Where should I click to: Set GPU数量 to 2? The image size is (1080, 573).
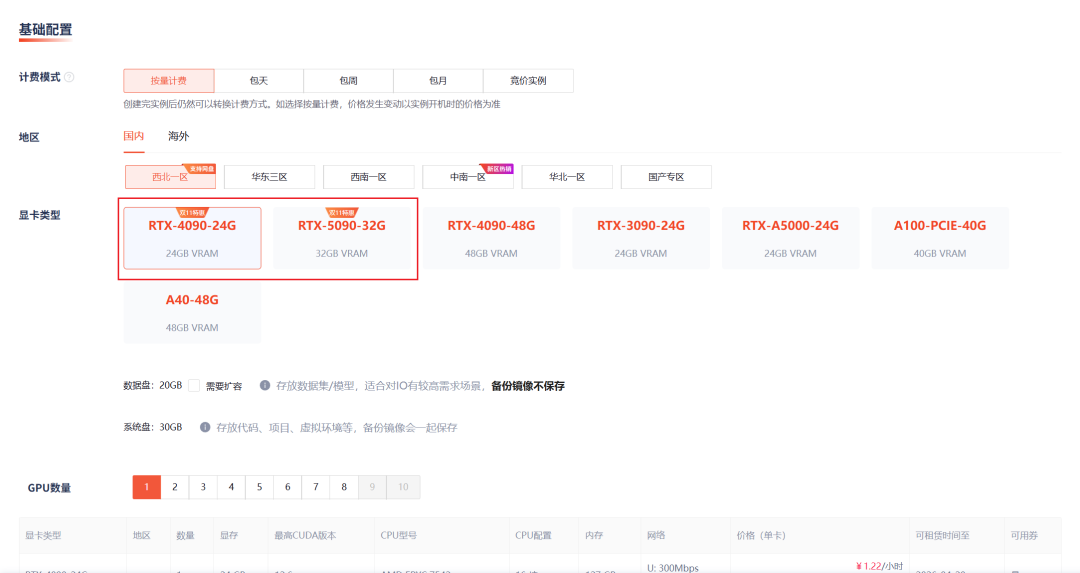(x=175, y=487)
